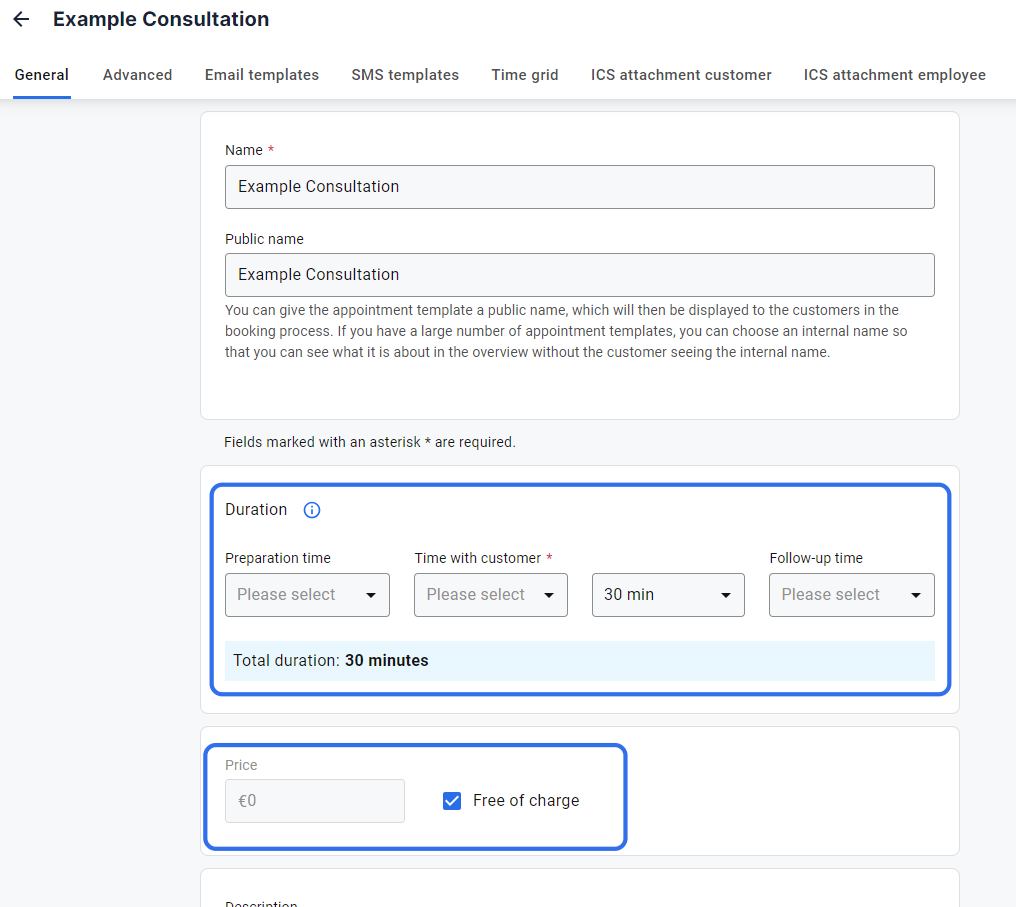Screen dimensions: 1016x907
Task: Uncheck the Free of charge checkbox
Action: point(452,801)
